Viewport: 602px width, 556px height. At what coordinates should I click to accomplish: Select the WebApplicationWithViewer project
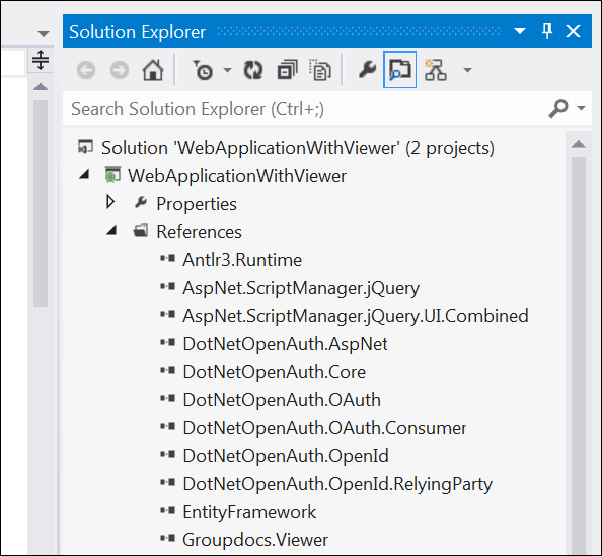coord(237,176)
